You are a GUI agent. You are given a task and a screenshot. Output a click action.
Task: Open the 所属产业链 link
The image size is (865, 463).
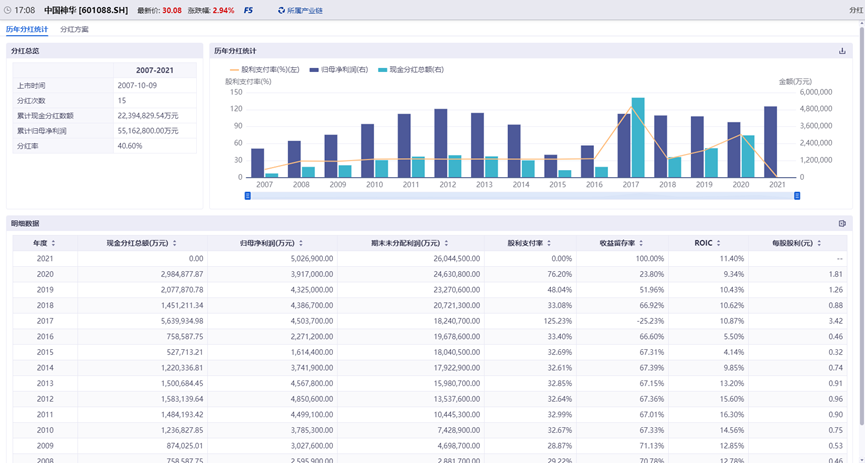tap(304, 10)
